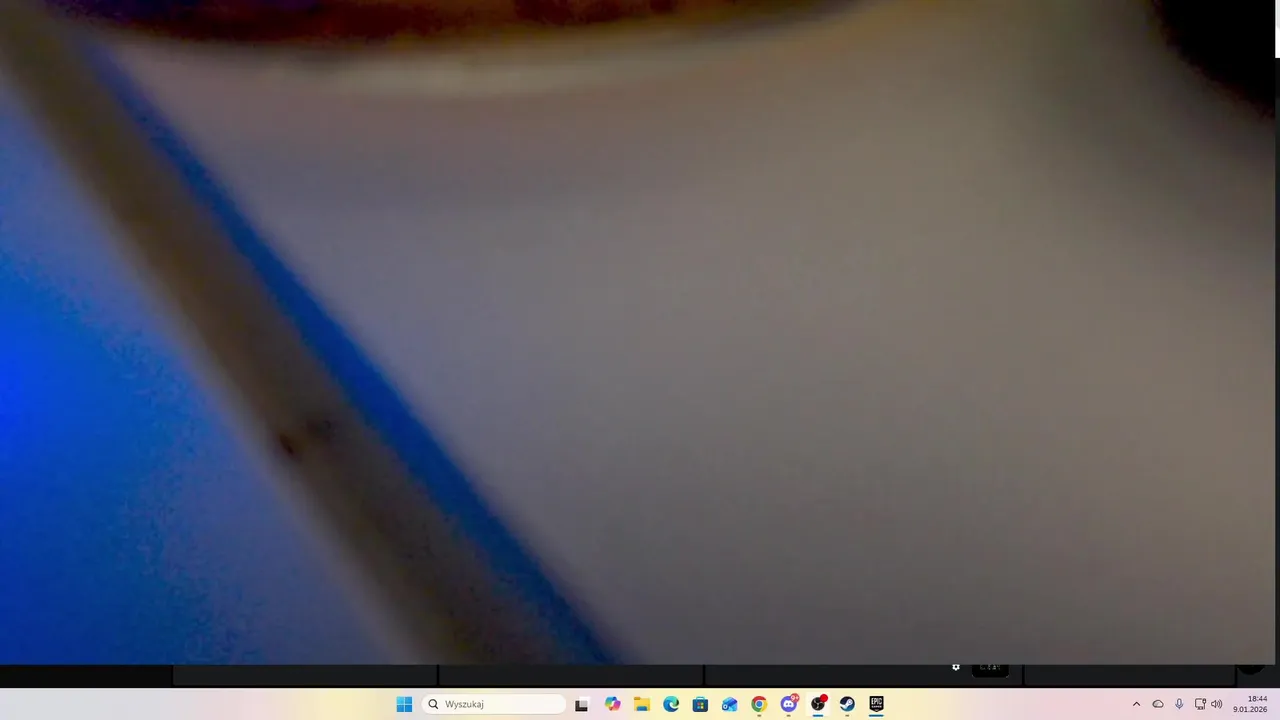Open Epic Games Launcher from the taskbar
This screenshot has height=720, width=1280.
[x=877, y=704]
